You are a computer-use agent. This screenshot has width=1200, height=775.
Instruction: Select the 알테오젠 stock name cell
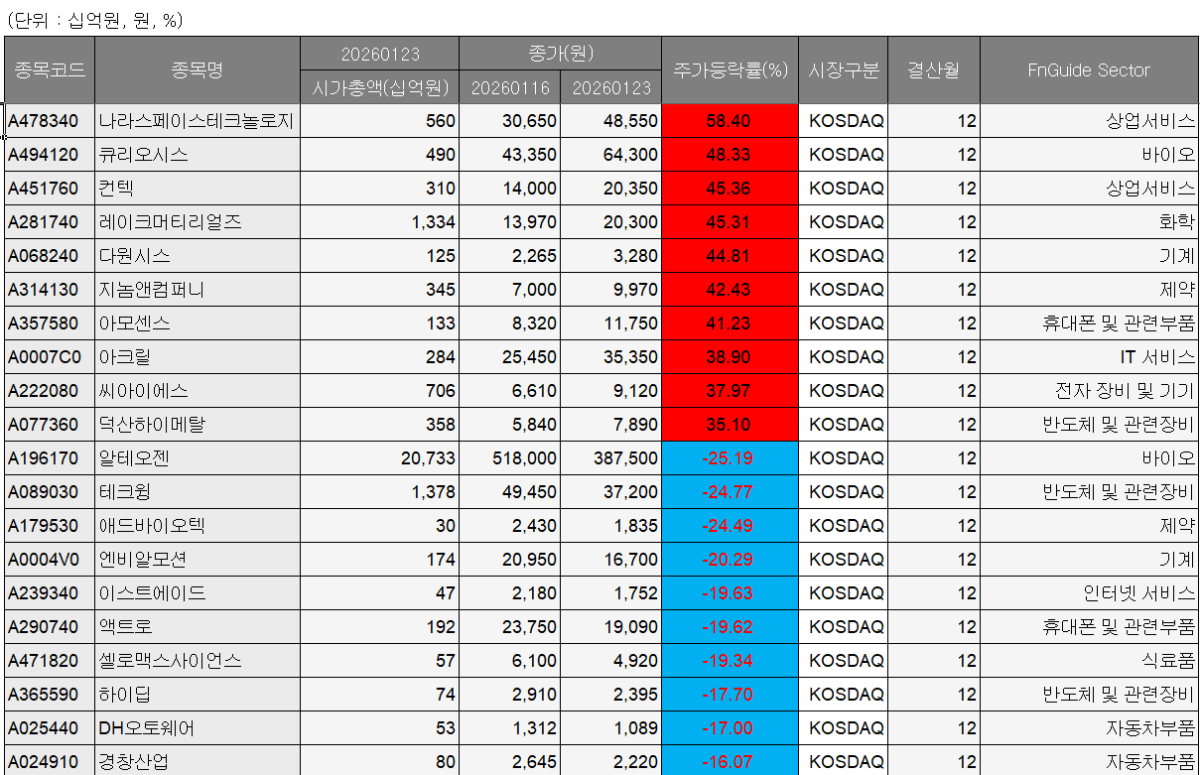(197, 459)
